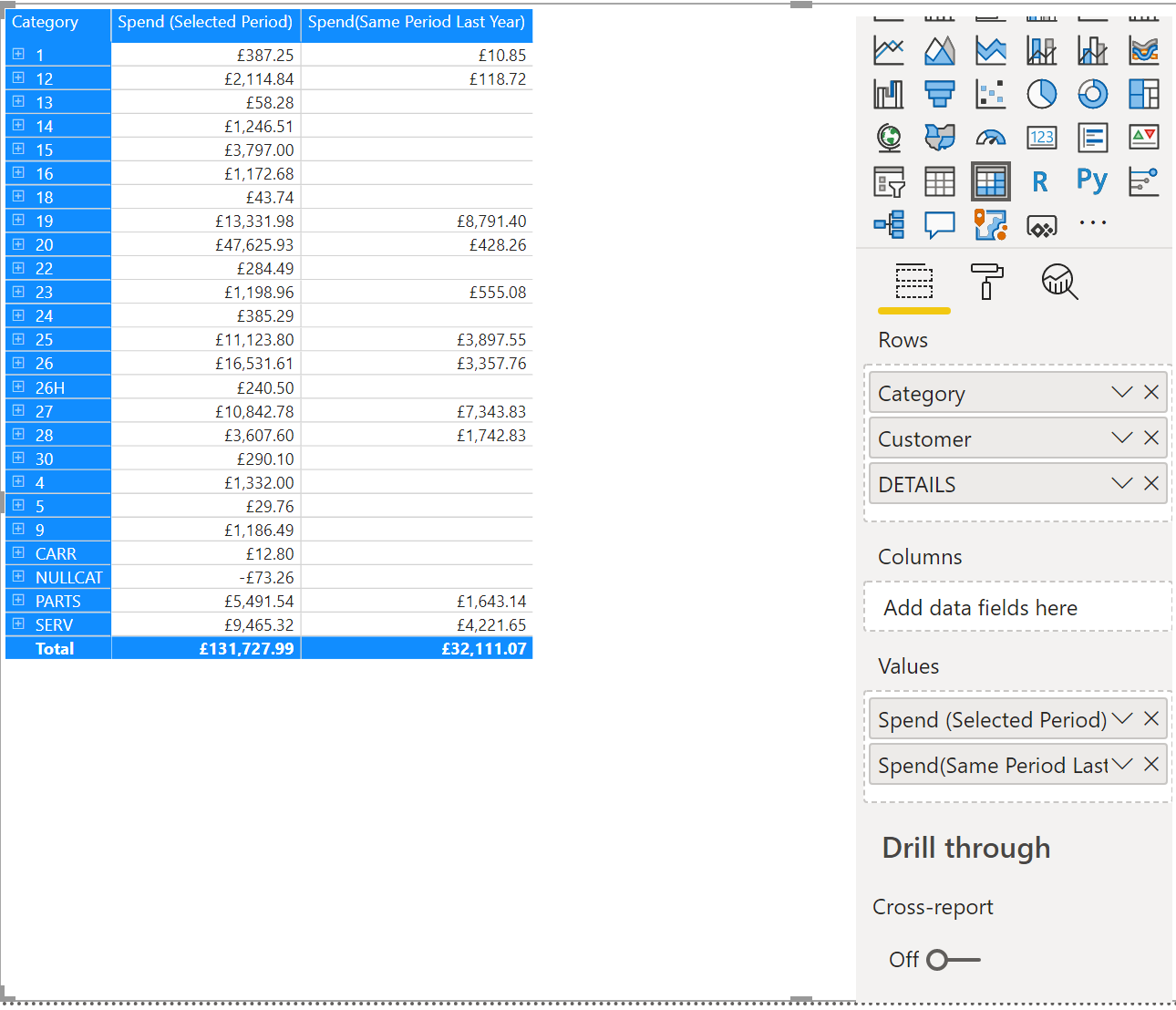
Task: Select the Key influencers visual
Action: (x=1144, y=181)
